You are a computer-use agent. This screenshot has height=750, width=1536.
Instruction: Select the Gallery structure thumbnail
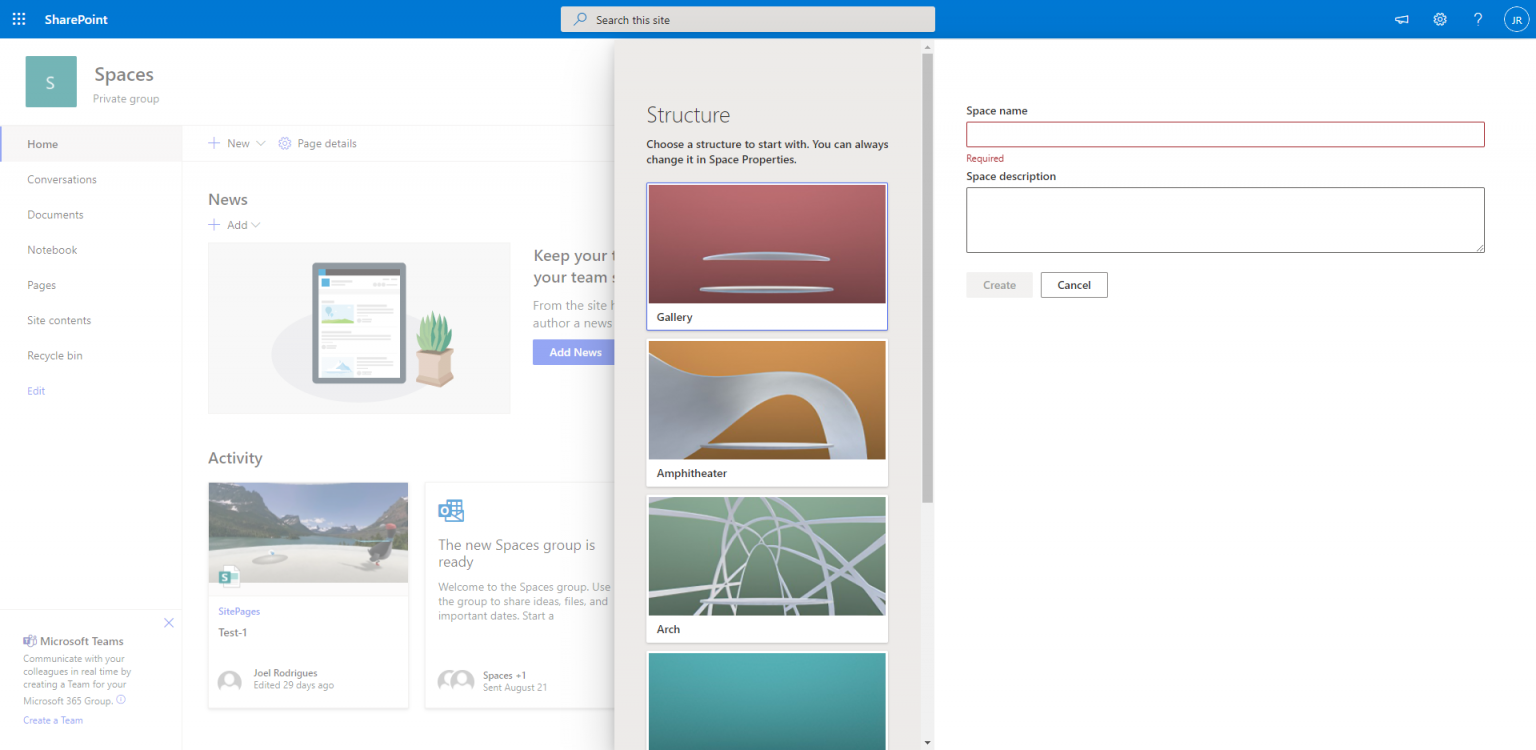[x=766, y=245]
